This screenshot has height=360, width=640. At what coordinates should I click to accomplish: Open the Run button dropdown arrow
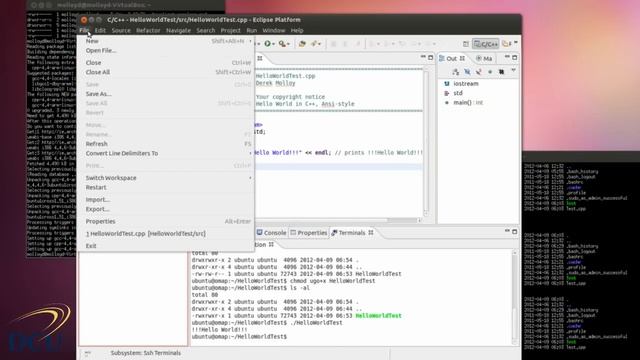pos(273,44)
